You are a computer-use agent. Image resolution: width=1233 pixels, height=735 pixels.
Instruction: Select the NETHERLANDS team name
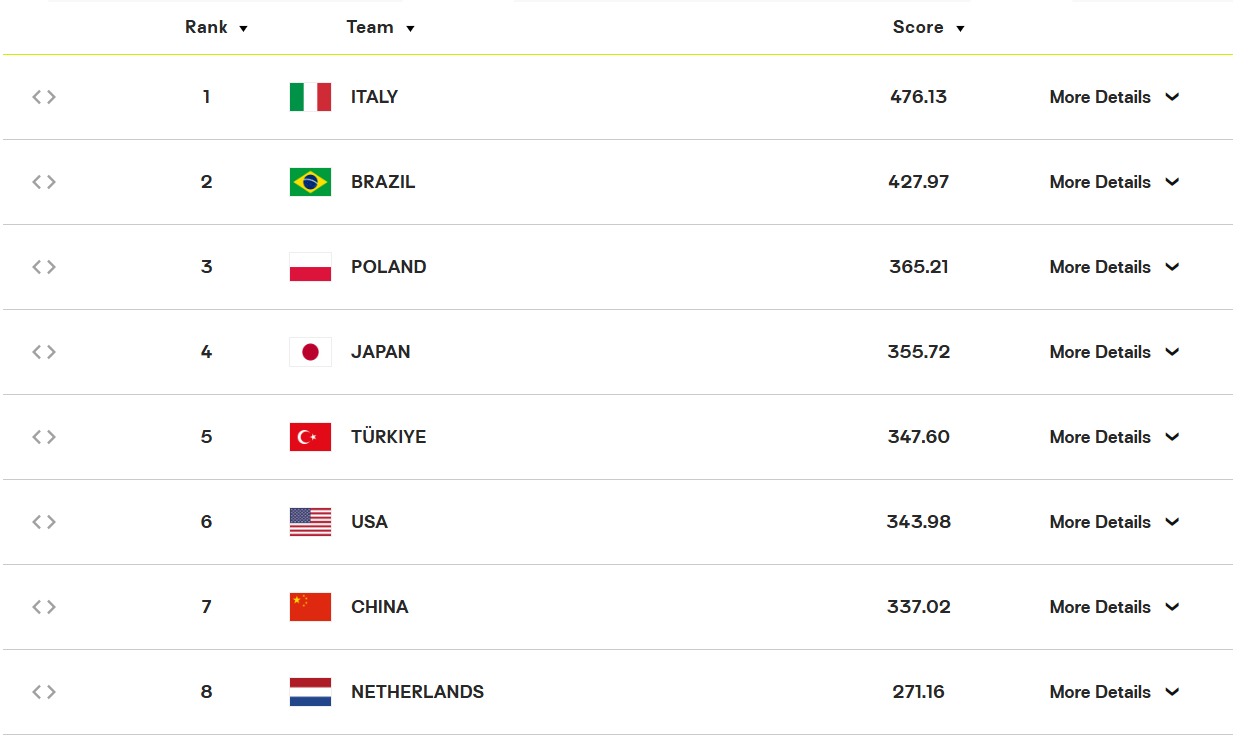click(x=417, y=692)
